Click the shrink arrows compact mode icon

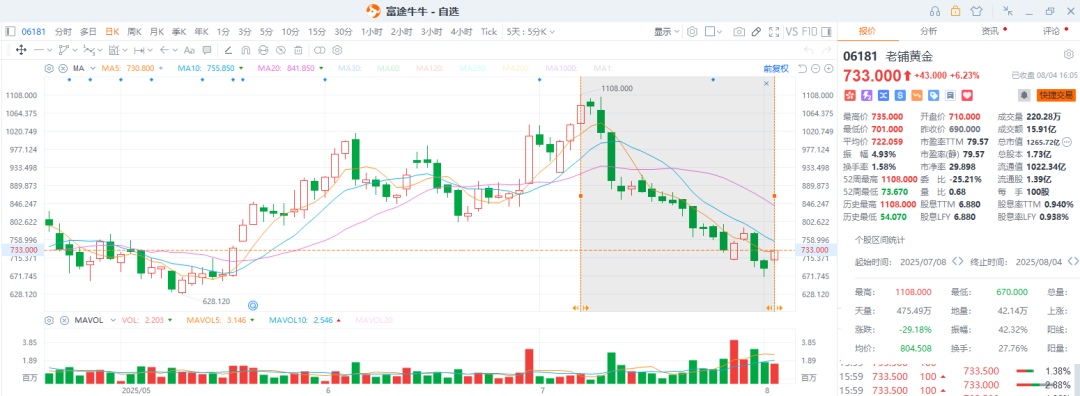coord(1008,10)
